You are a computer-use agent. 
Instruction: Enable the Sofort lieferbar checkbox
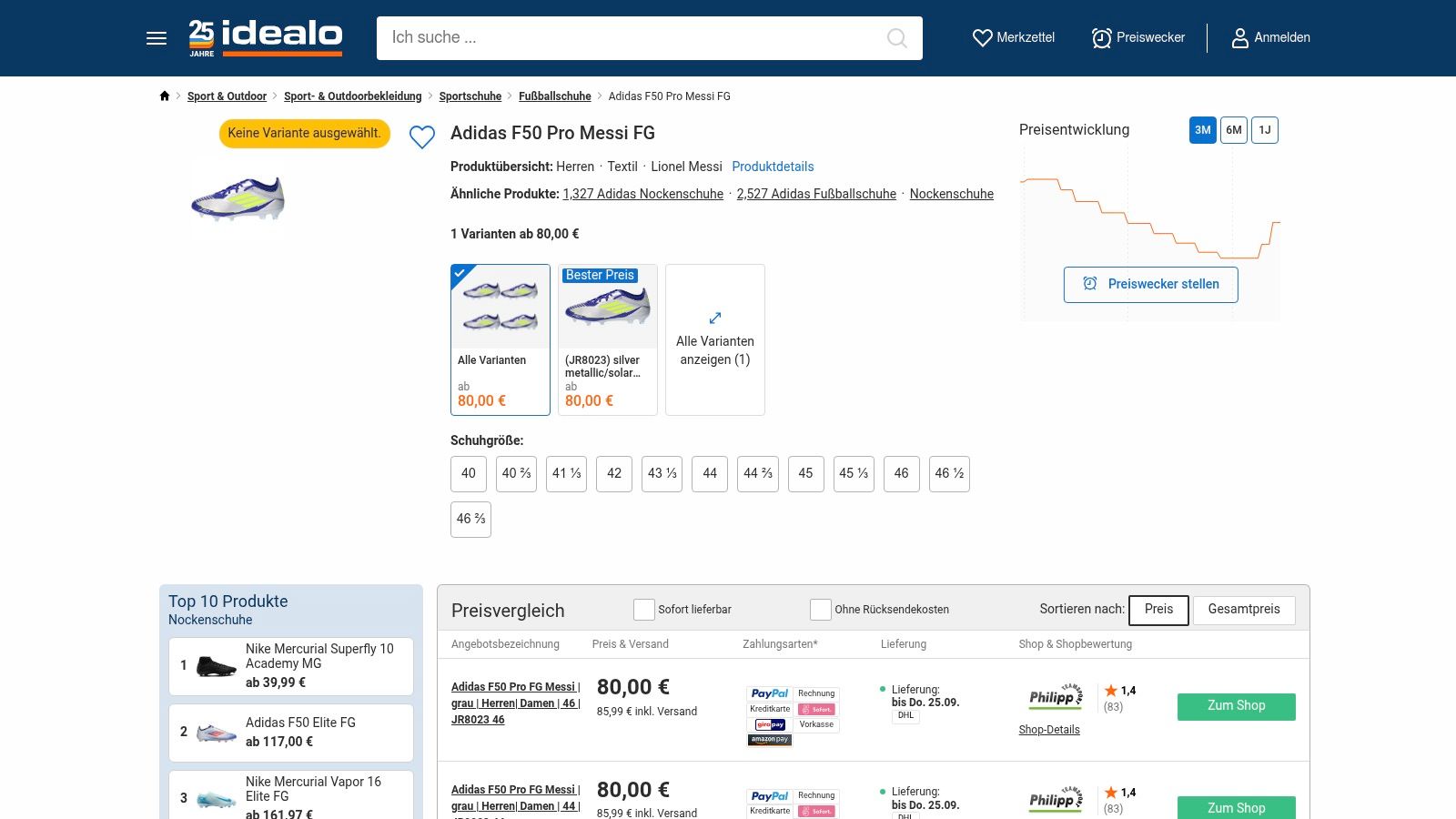pos(644,610)
